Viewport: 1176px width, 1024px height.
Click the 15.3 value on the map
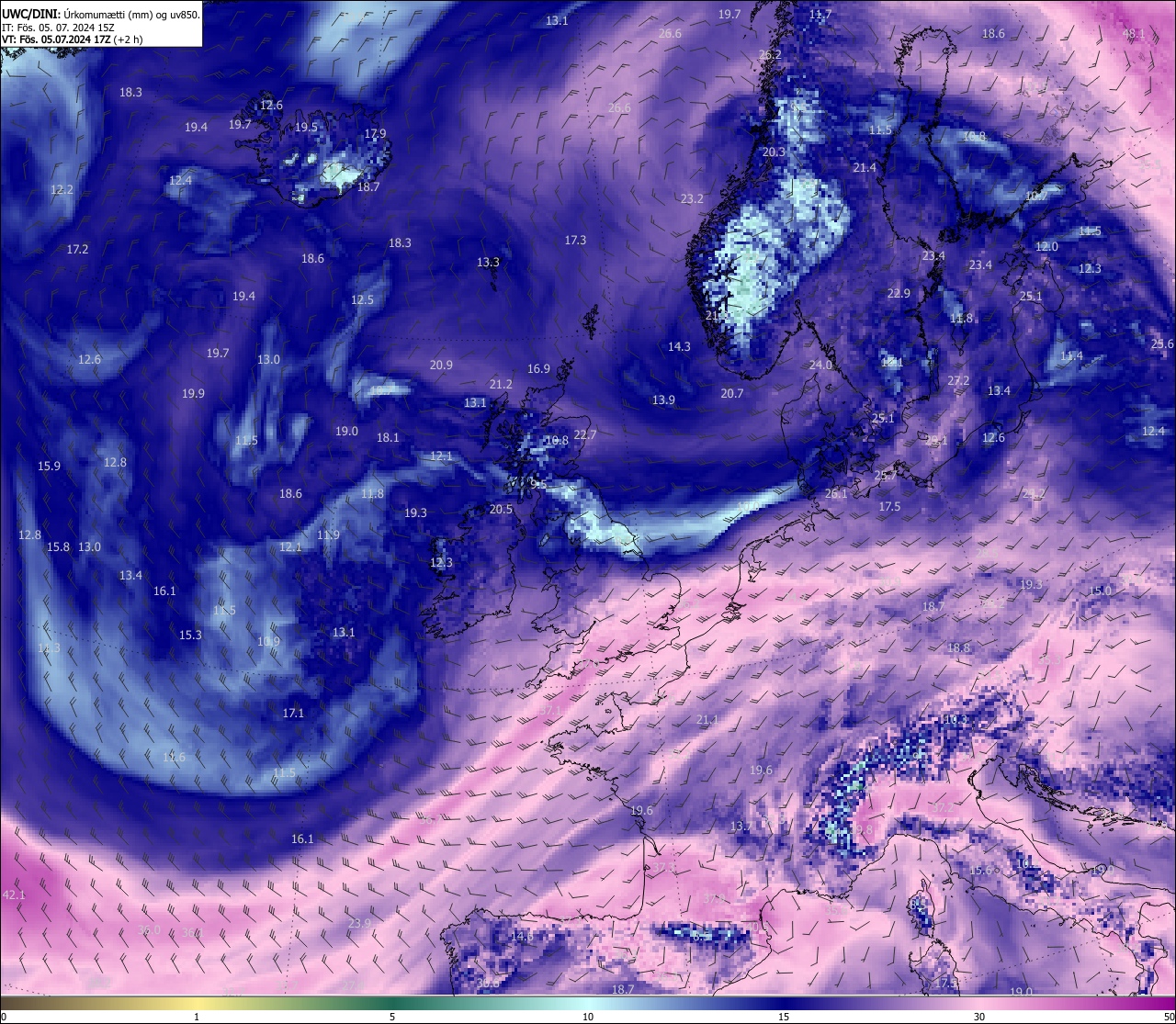click(190, 636)
